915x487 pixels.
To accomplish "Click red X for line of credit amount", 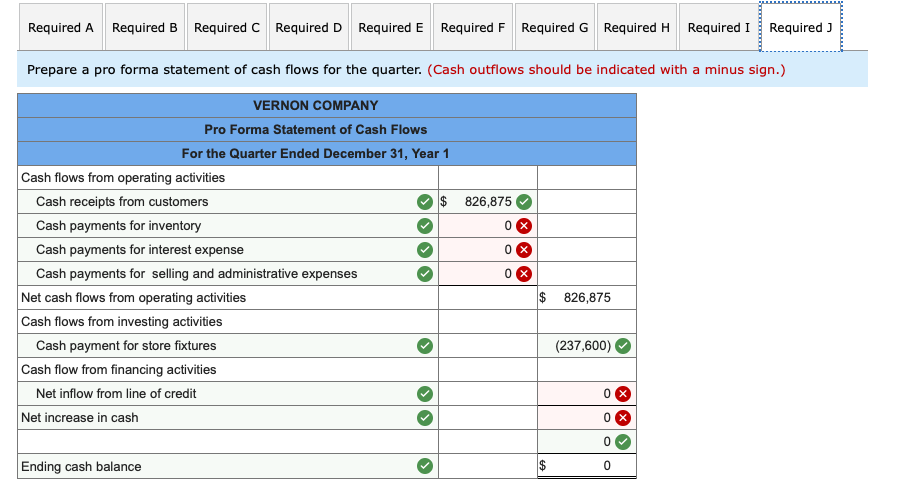I will (623, 394).
